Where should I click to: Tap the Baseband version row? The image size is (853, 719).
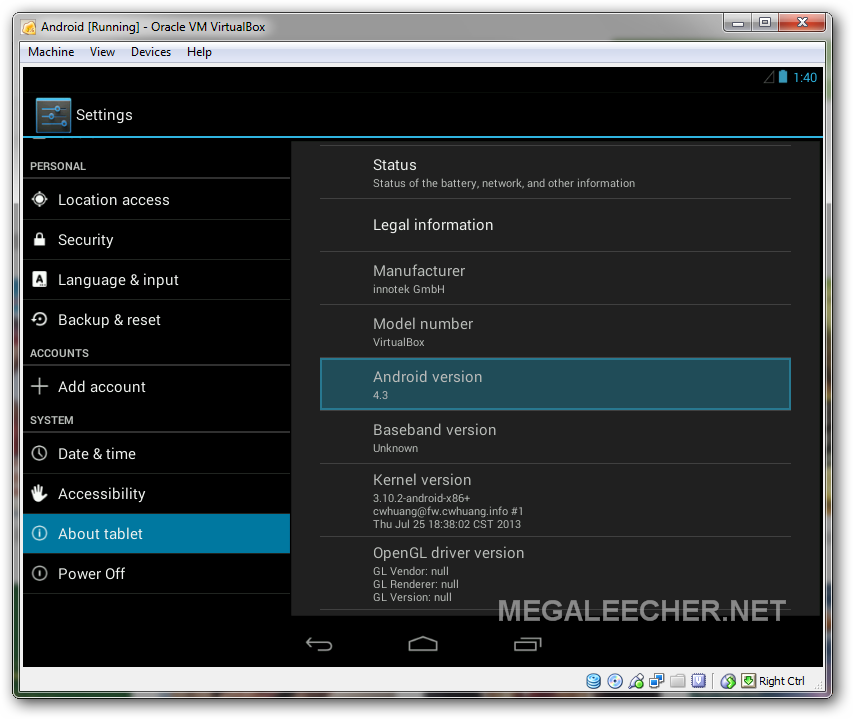[555, 437]
